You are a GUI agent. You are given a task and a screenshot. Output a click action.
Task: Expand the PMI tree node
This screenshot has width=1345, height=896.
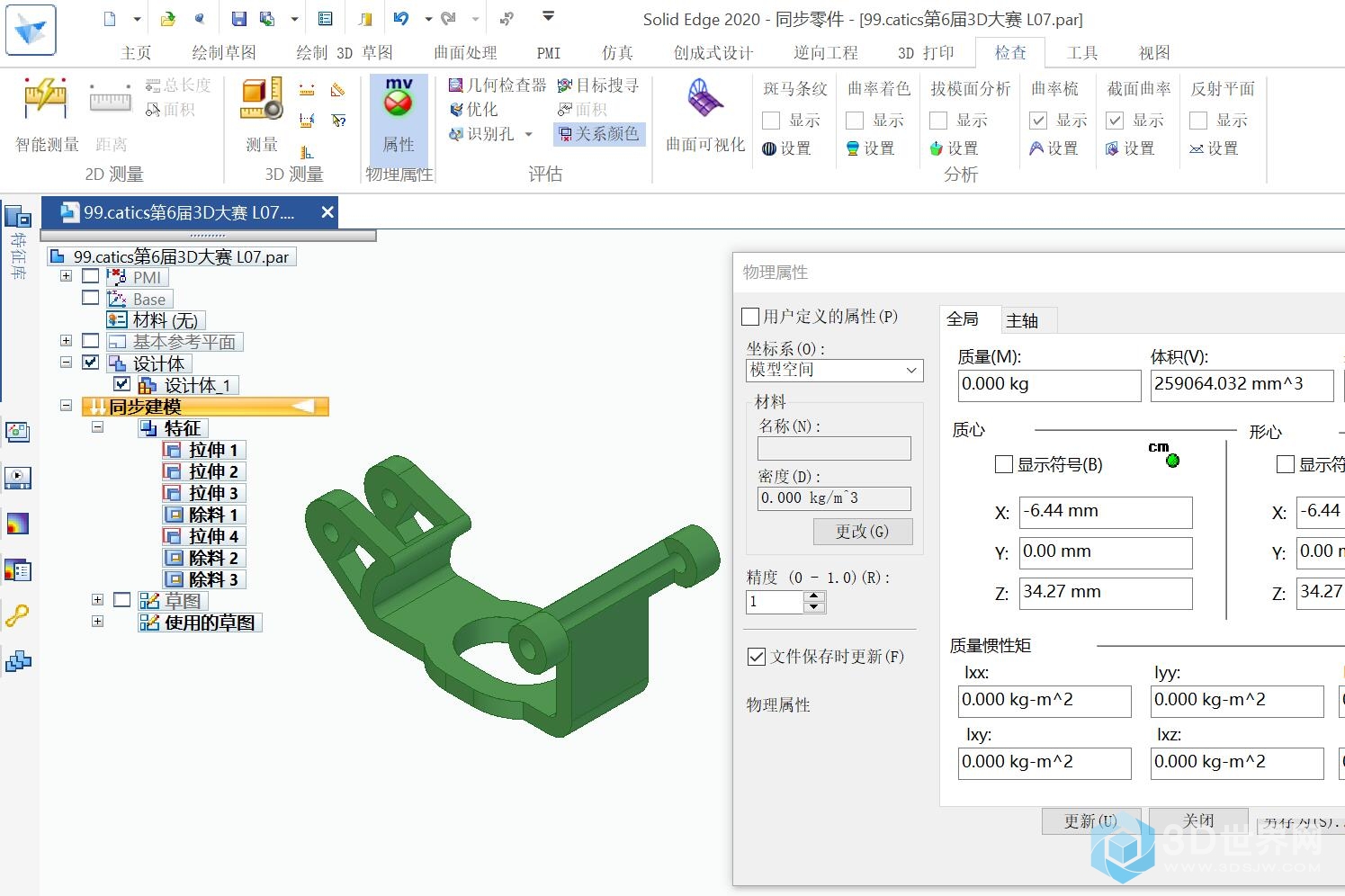point(66,276)
